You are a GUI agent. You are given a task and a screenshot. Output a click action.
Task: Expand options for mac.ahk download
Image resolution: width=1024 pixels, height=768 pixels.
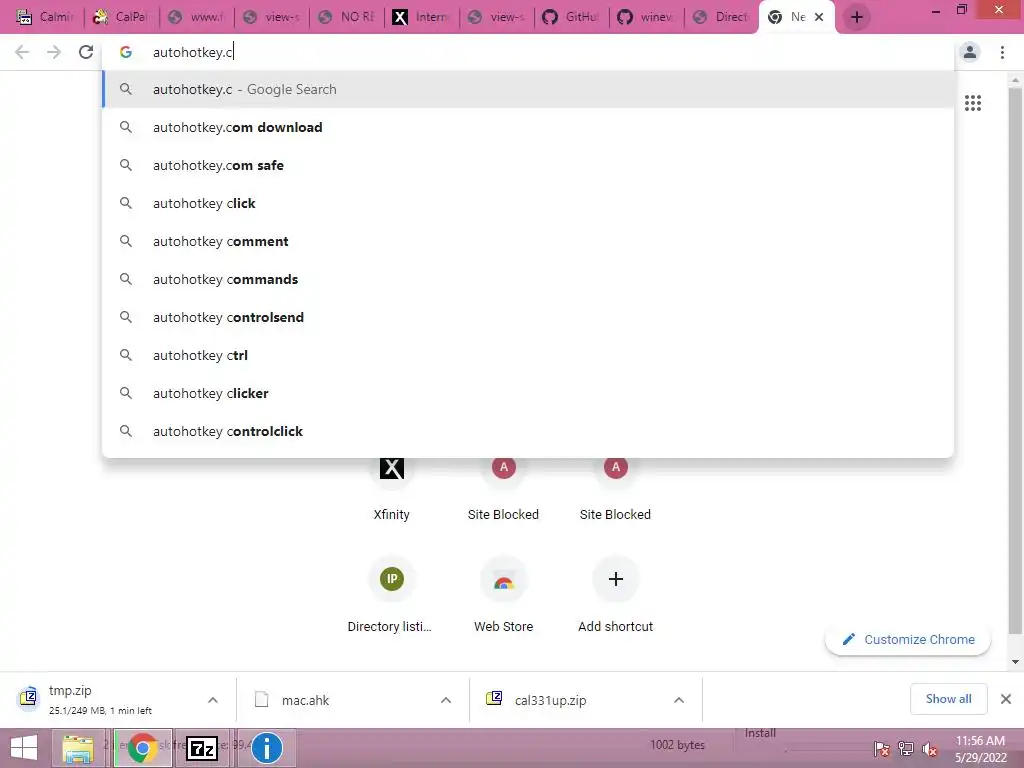tap(446, 700)
